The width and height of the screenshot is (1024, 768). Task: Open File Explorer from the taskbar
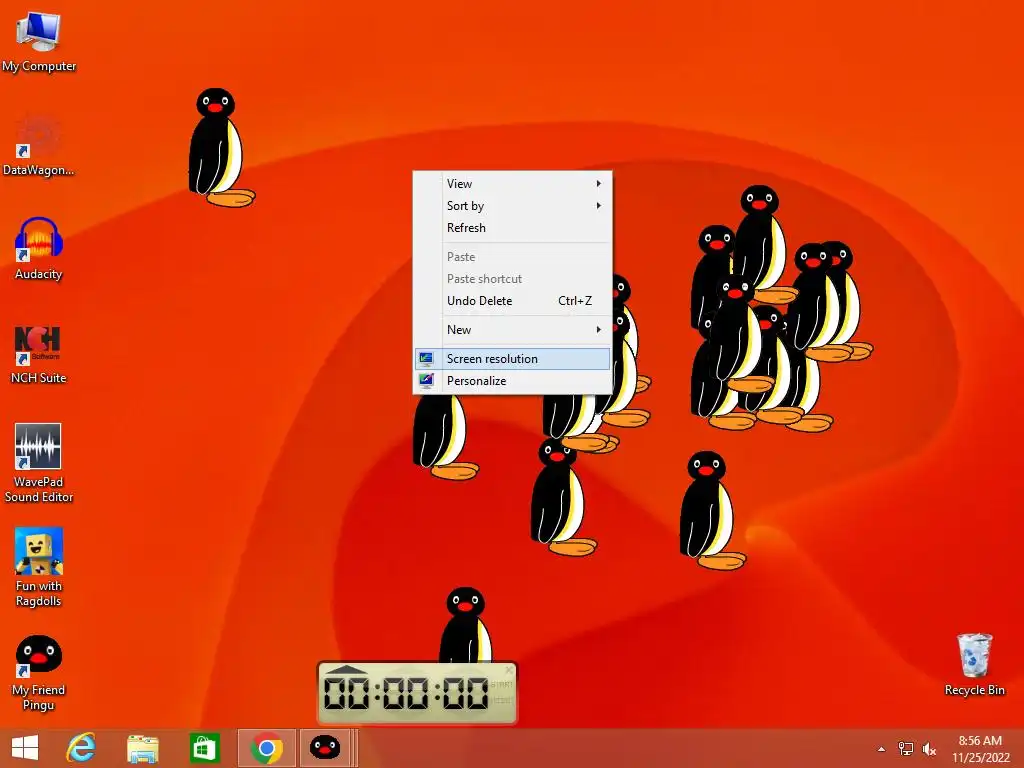click(142, 748)
